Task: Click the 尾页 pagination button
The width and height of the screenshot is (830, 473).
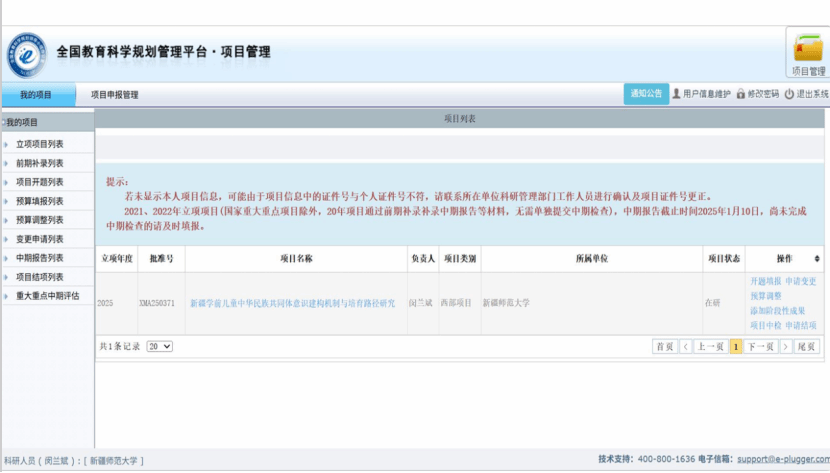Action: coord(807,346)
